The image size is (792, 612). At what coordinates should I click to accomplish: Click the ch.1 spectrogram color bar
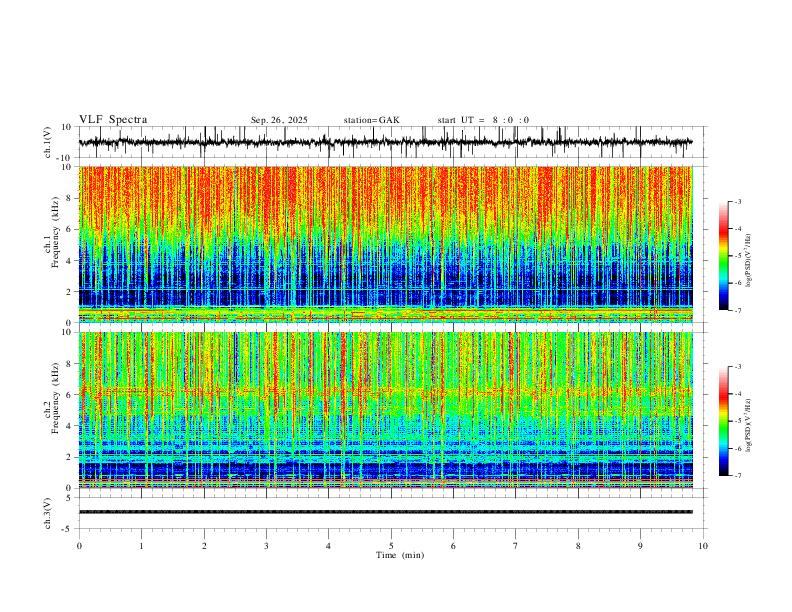point(723,256)
